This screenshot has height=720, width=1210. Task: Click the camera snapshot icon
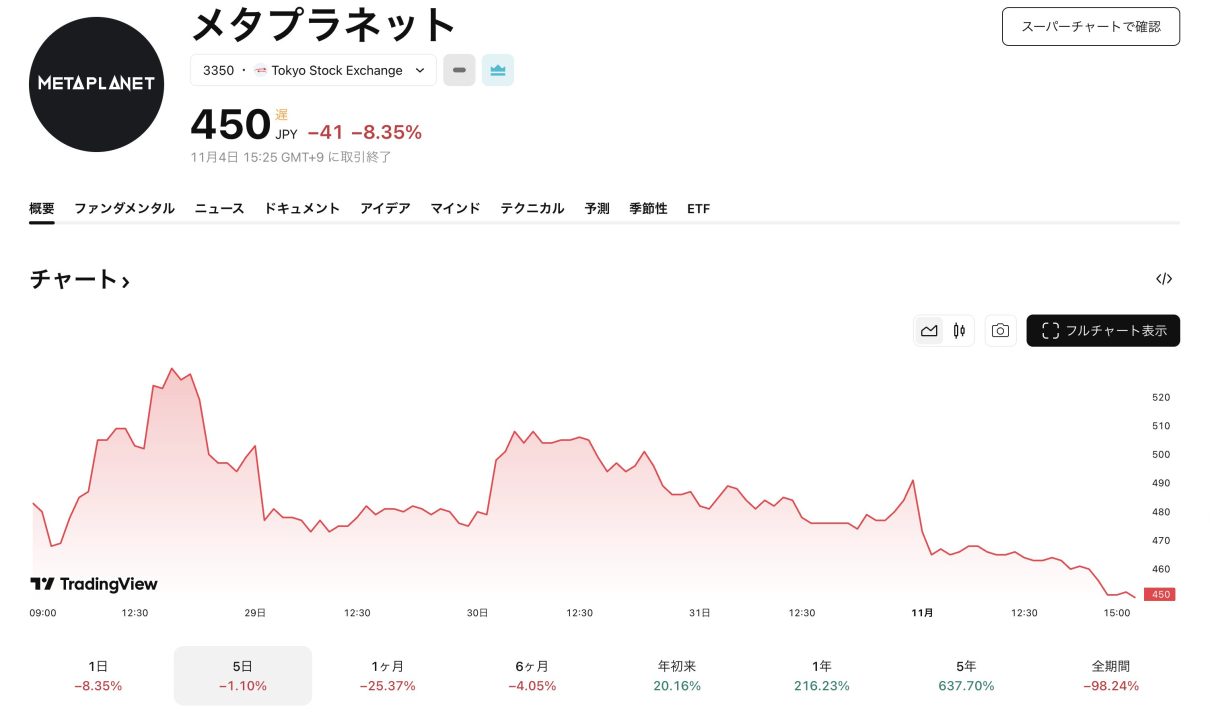pos(1001,331)
